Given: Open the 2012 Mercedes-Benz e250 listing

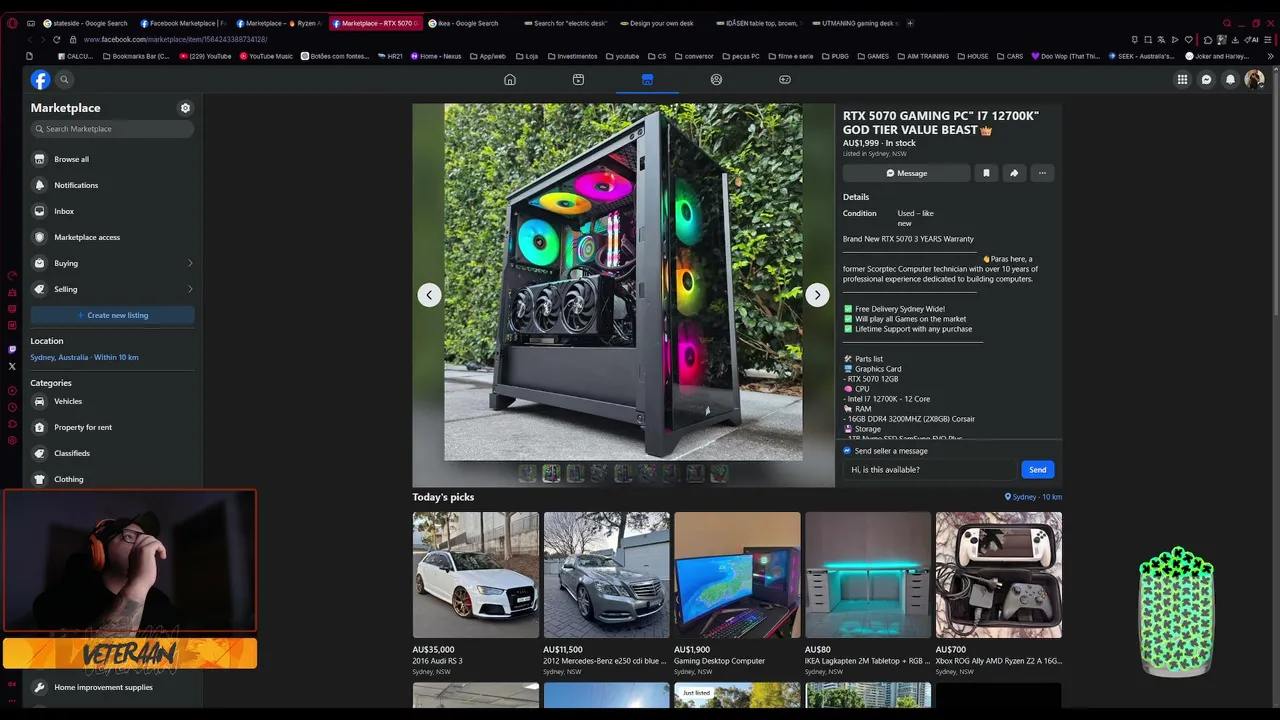Looking at the screenshot, I should (x=607, y=594).
